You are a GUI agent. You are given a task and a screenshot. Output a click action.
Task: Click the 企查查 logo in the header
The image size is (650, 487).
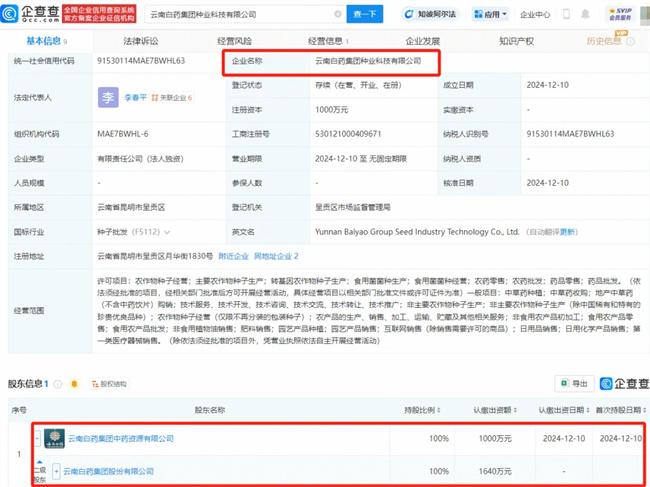pyautogui.click(x=28, y=14)
